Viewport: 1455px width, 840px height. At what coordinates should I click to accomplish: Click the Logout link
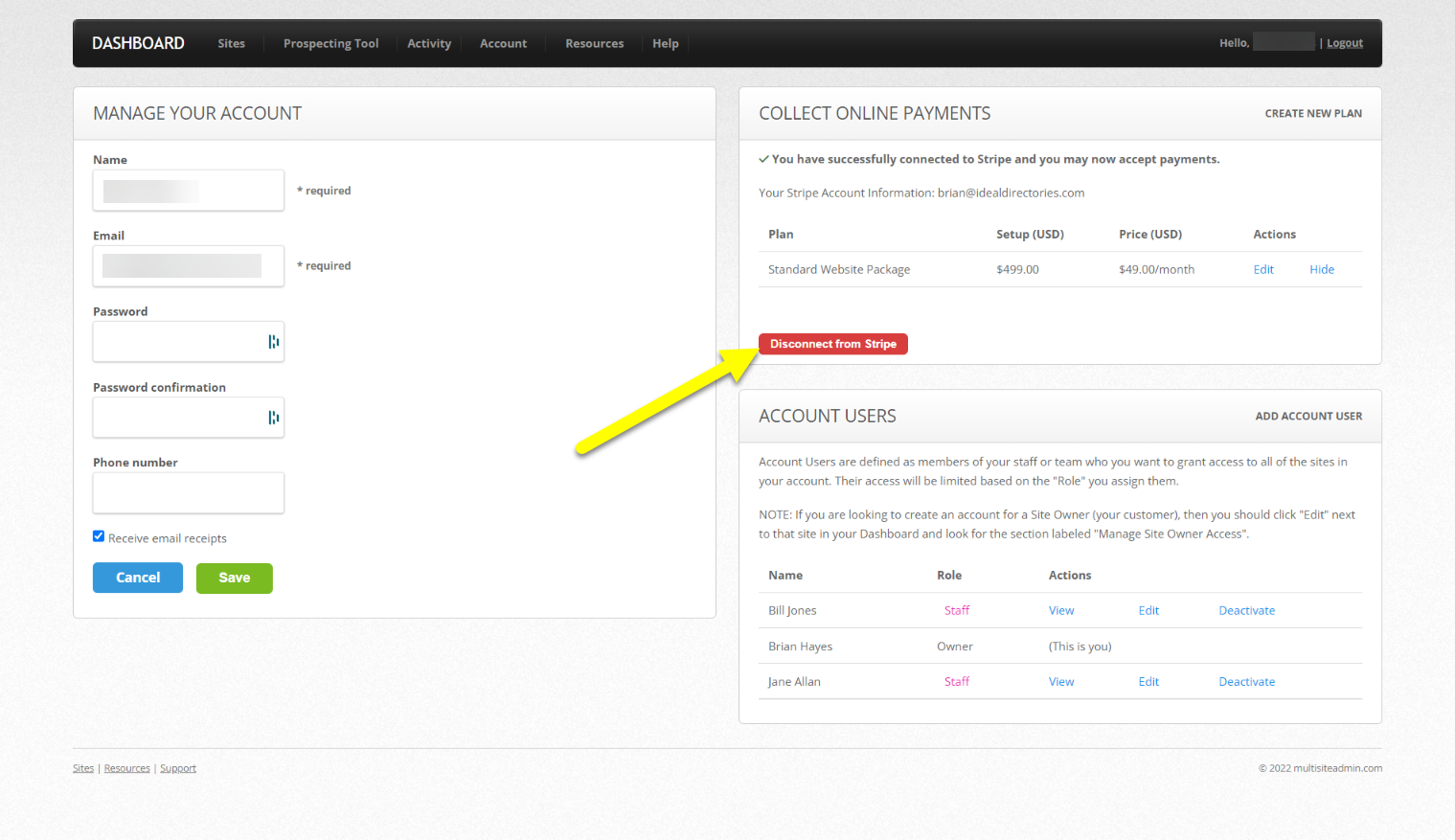1345,43
